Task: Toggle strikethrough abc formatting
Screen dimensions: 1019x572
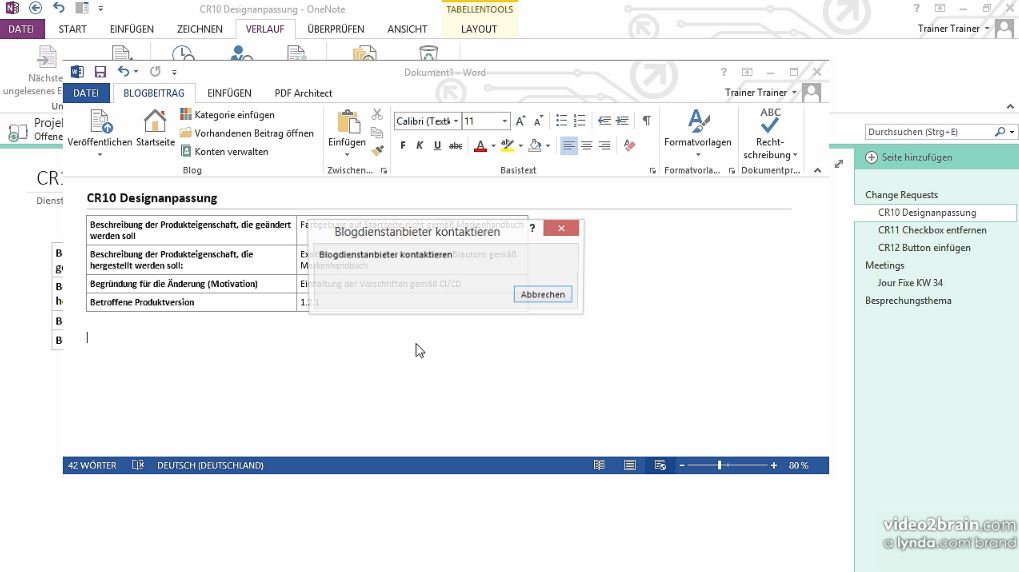Action: pos(456,146)
